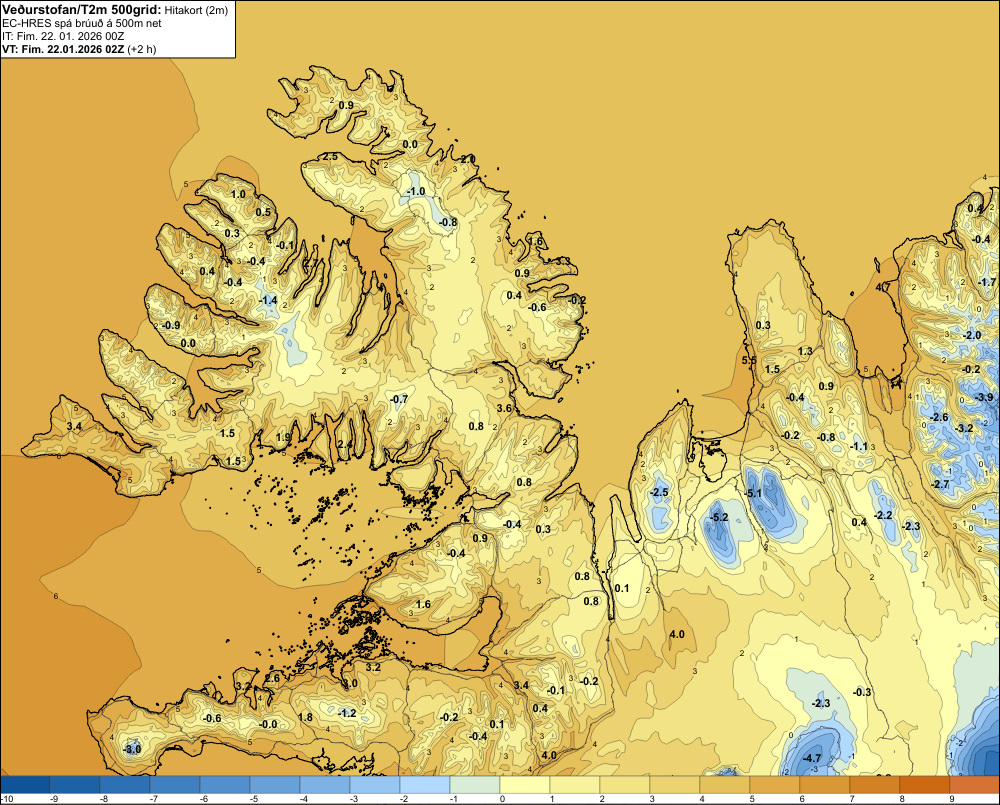Click the coastal temperature value "5.5"

tap(749, 360)
